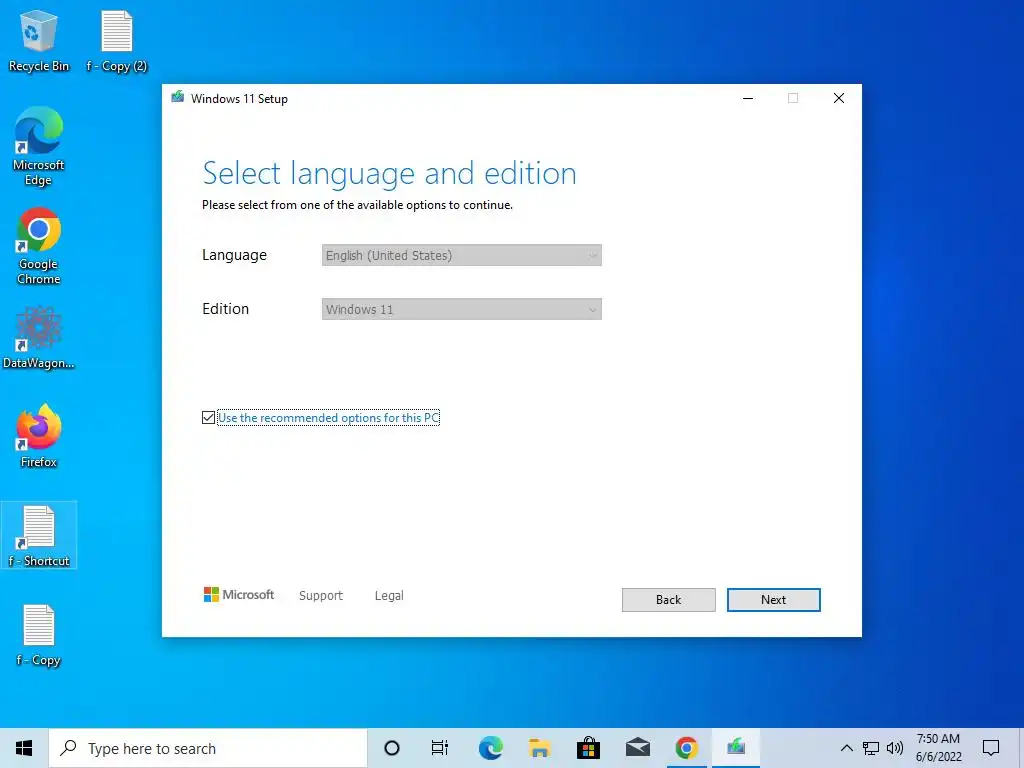Uncheck Use the recommended options checkbox
The image size is (1024, 768).
coord(208,417)
